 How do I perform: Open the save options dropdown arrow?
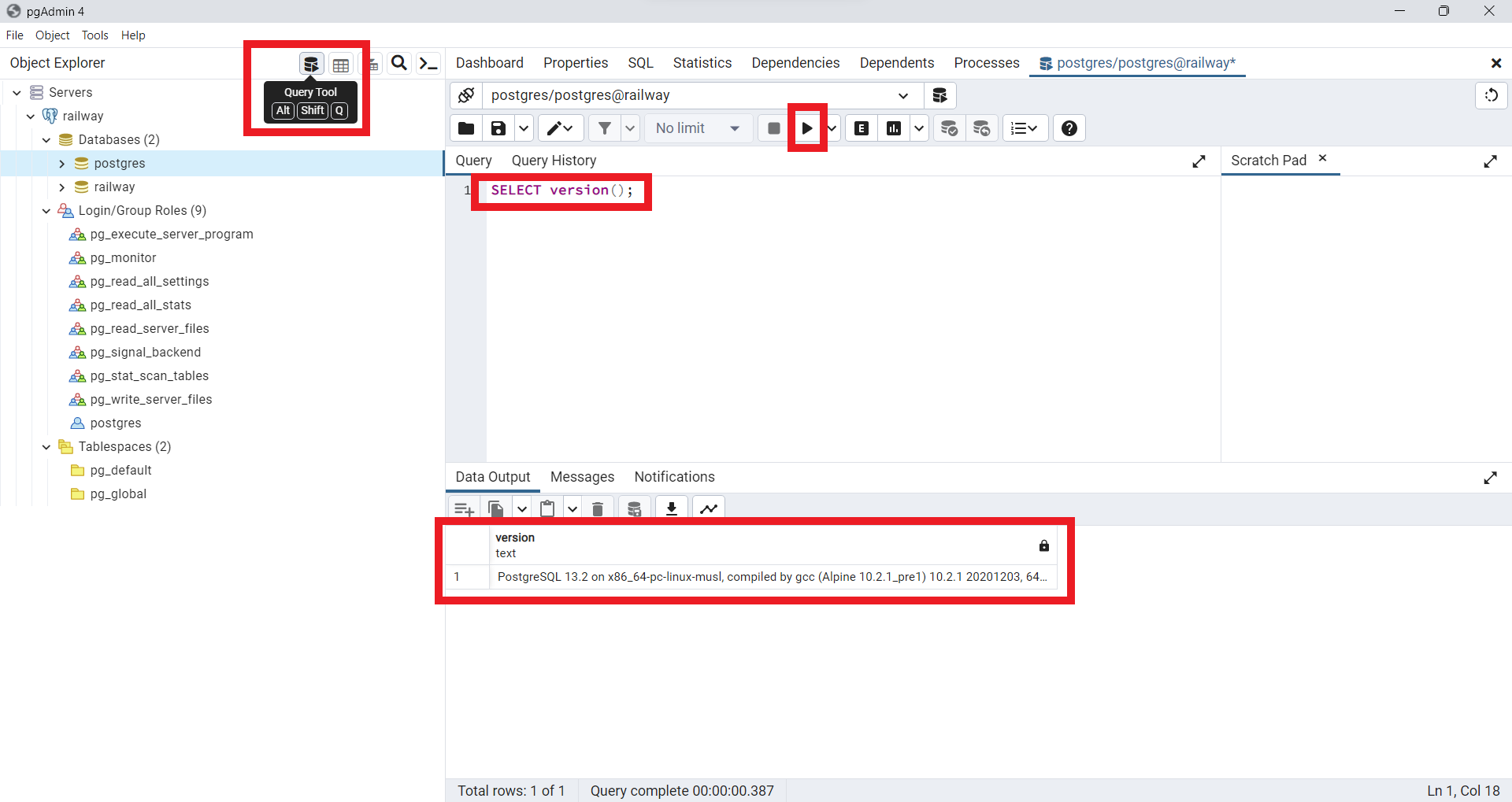(524, 128)
